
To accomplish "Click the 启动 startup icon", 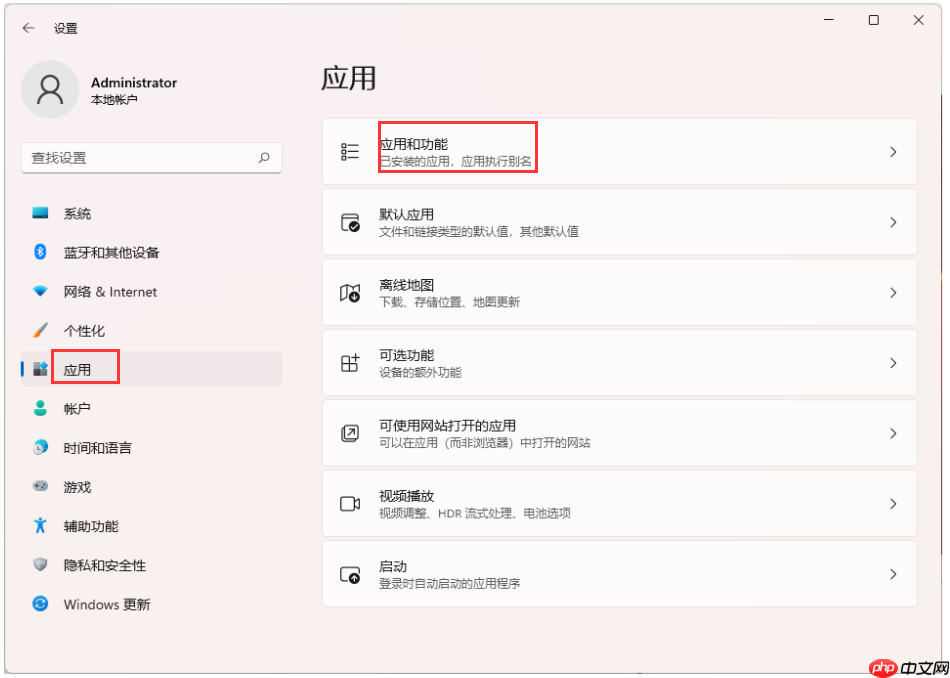I will click(349, 573).
